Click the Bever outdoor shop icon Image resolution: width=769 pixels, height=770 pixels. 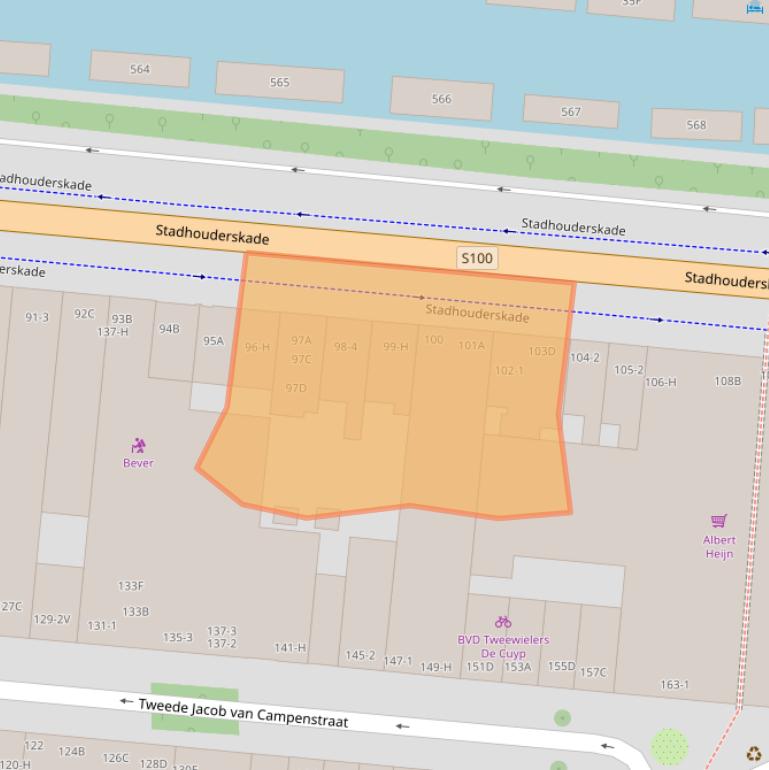(x=138, y=445)
